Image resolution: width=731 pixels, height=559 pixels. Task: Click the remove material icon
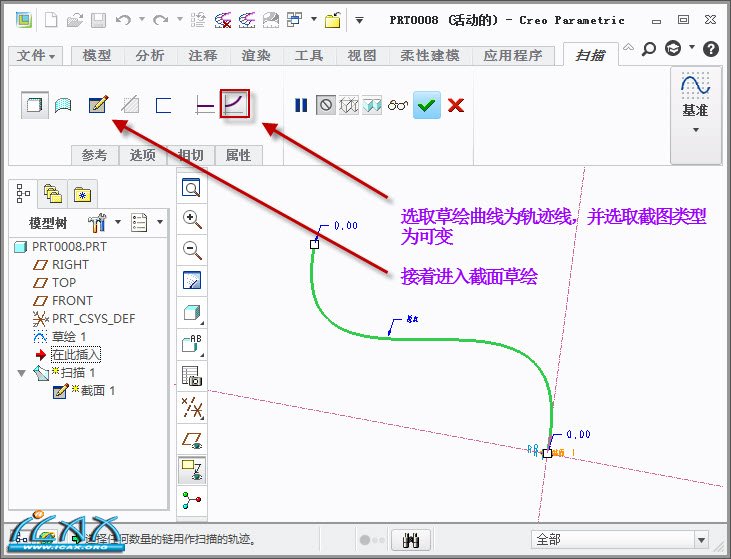(x=130, y=105)
